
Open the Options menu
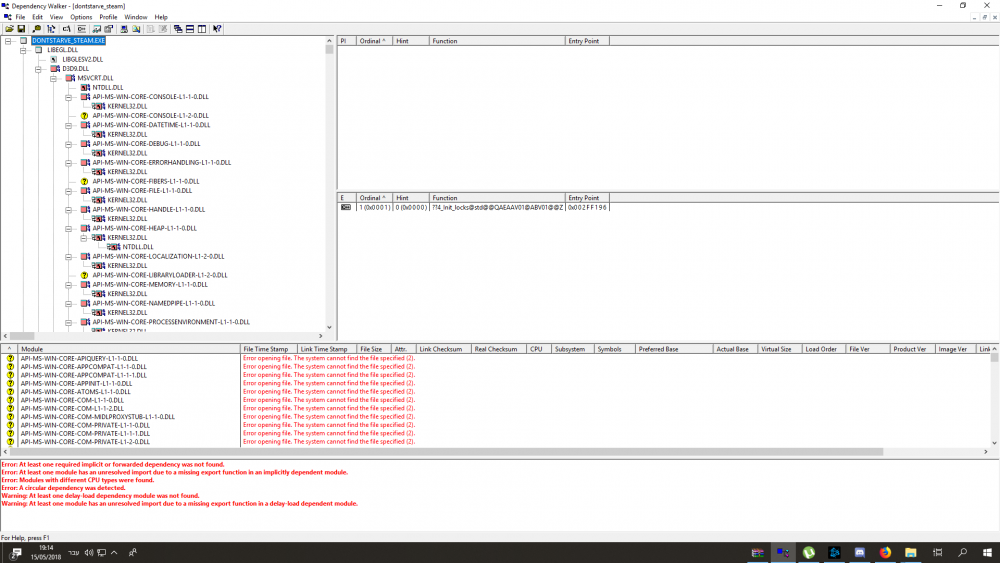[x=81, y=17]
